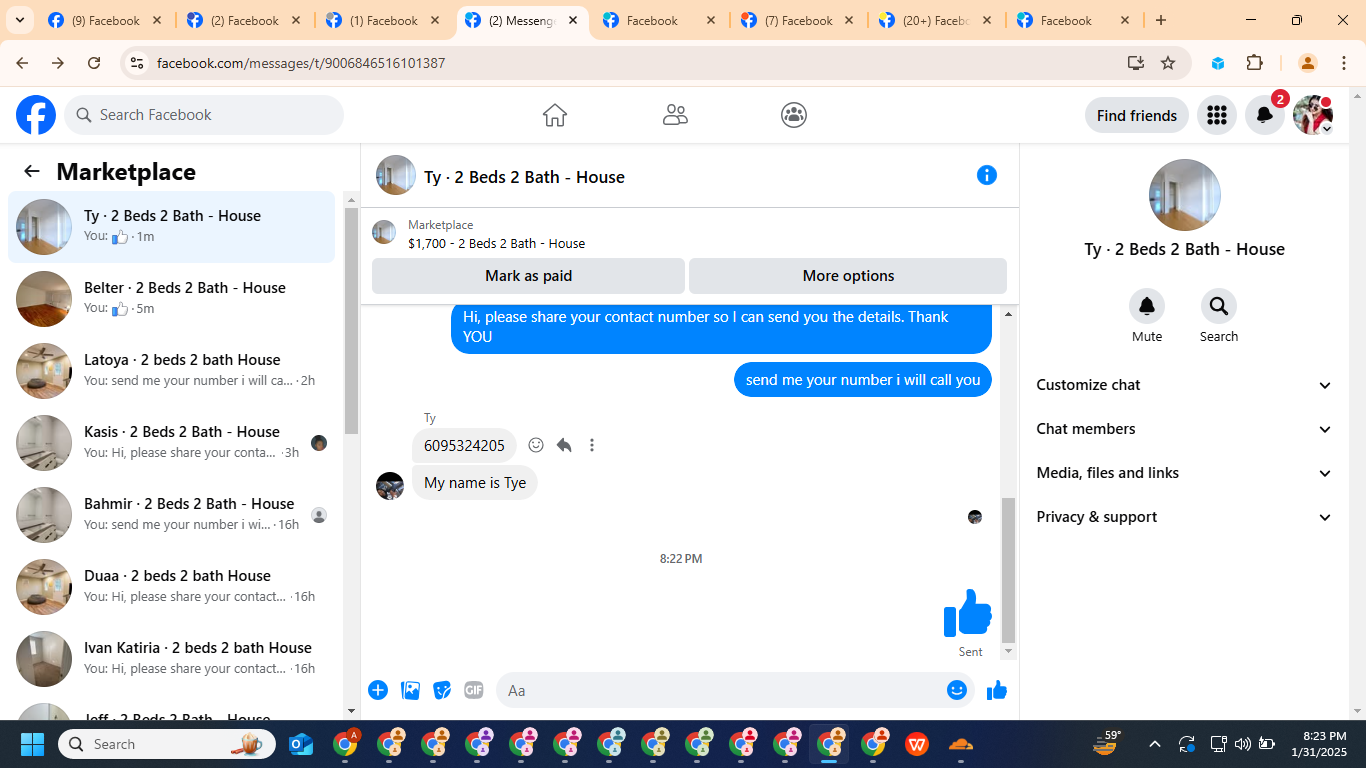Screen dimensions: 1366x768
Task: Bookmark this page with the star icon
Action: [1168, 63]
